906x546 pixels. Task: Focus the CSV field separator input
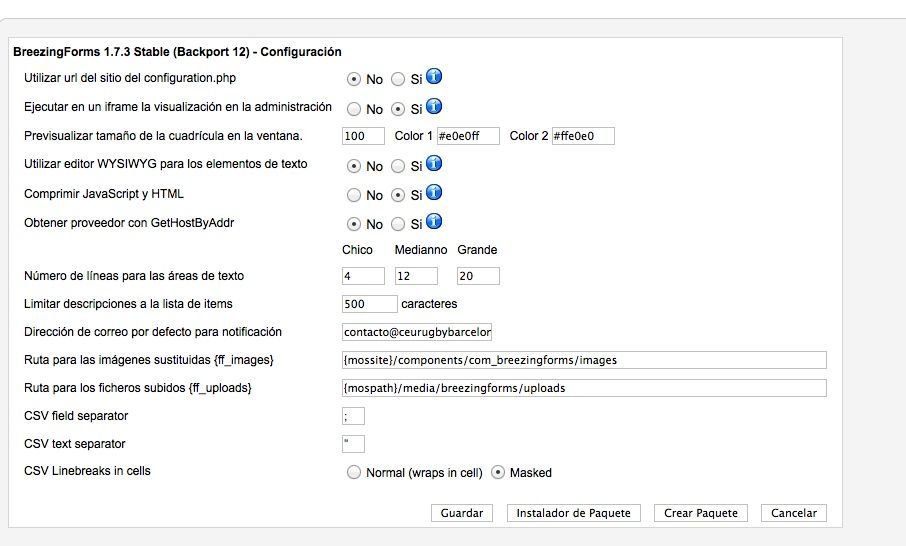click(x=353, y=416)
